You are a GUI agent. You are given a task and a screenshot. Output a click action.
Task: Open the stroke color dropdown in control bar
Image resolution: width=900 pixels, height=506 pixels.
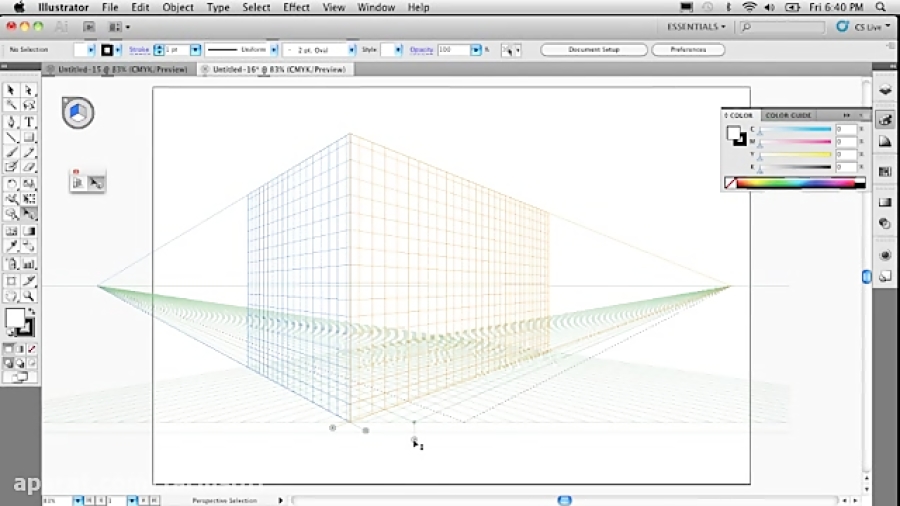pos(118,50)
